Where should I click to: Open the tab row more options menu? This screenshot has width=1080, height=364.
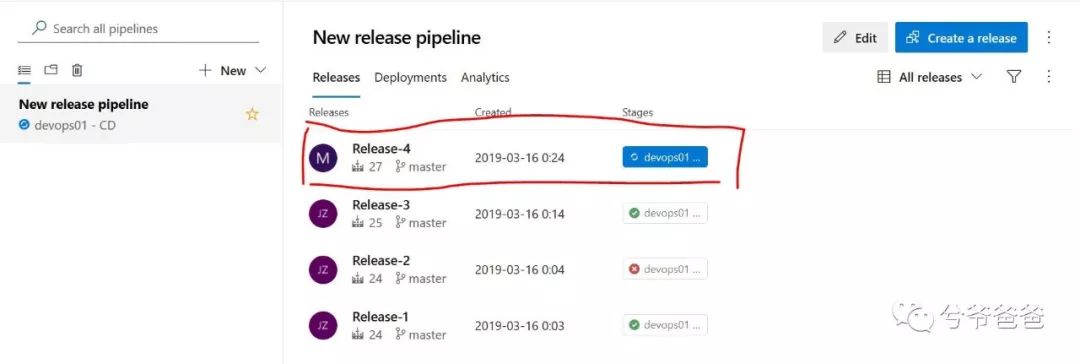[x=1049, y=77]
